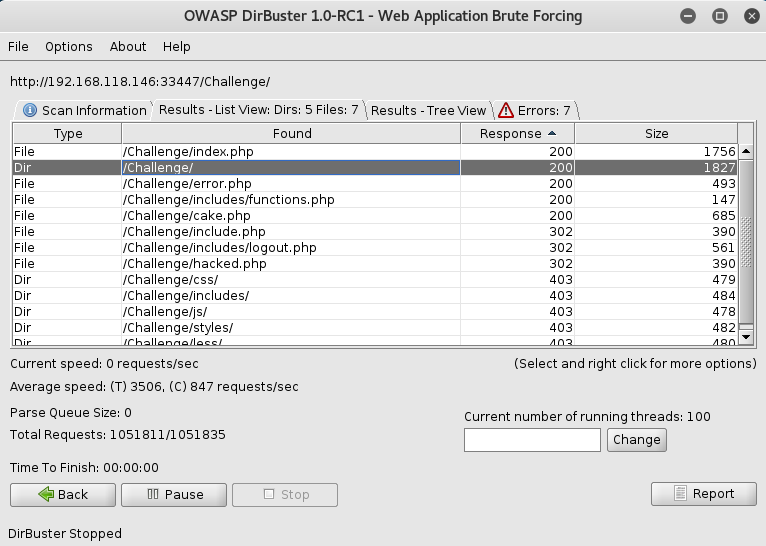This screenshot has height=546, width=766.
Task: Click the pause bars icon on Pause
Action: click(x=153, y=494)
